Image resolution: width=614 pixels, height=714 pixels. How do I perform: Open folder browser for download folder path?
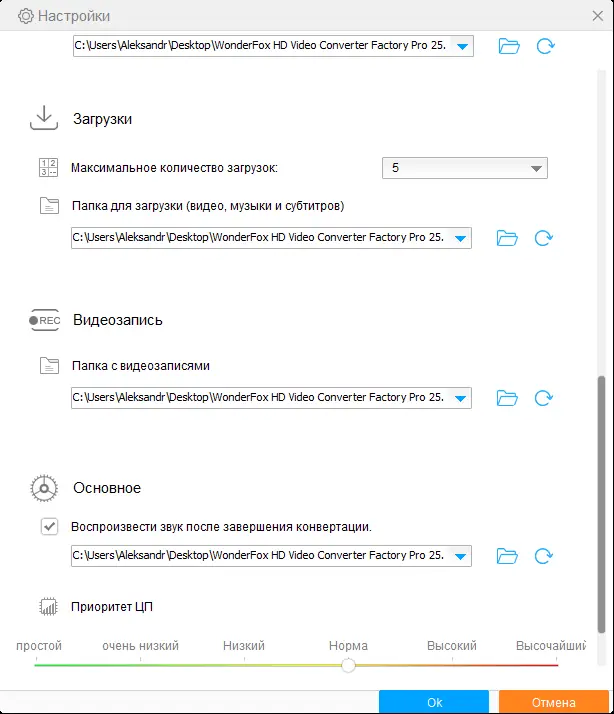point(508,238)
